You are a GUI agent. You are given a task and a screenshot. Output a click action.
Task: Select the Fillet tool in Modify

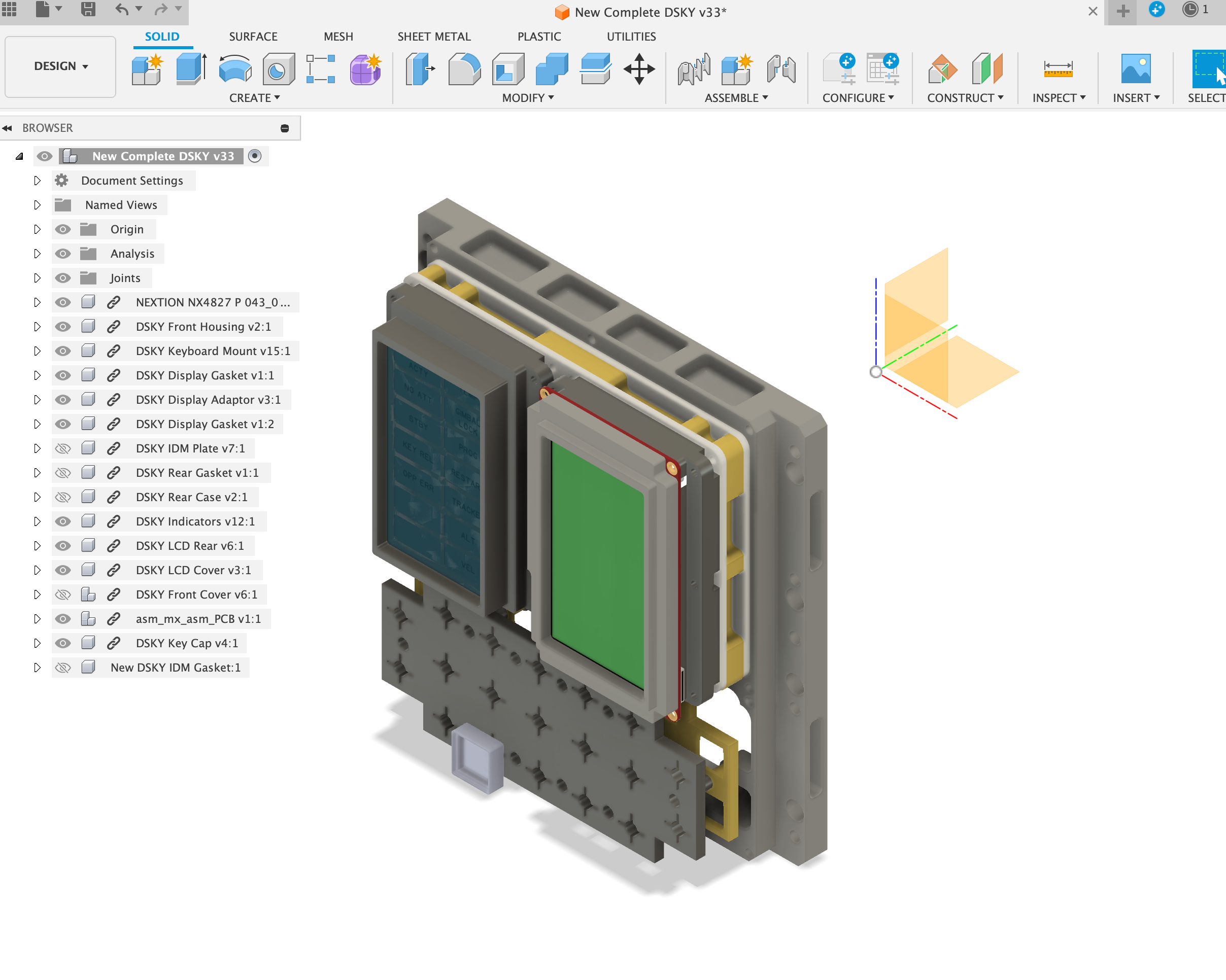click(x=464, y=69)
